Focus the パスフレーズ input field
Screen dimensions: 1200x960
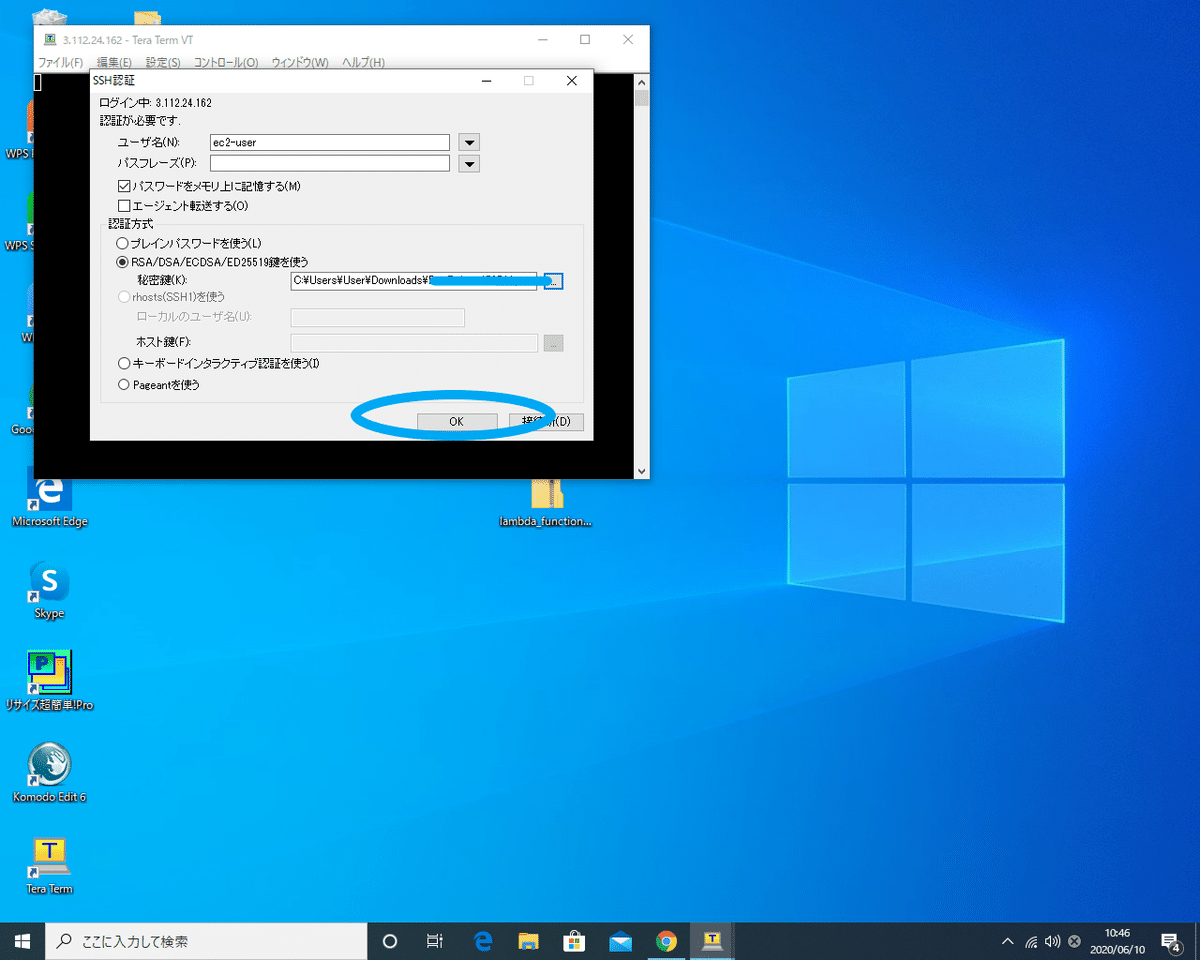330,163
